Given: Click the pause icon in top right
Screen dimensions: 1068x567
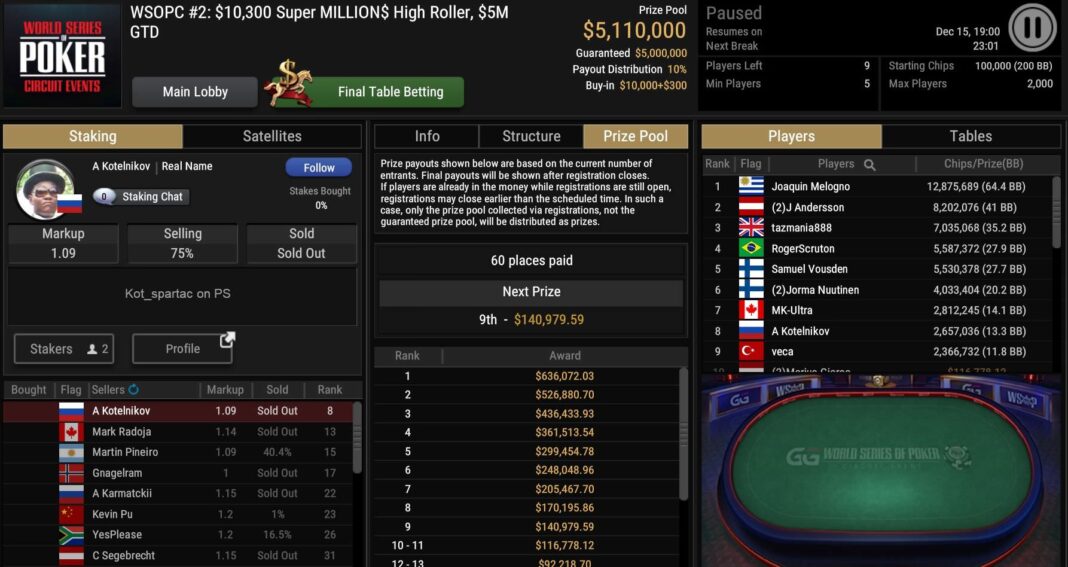Looking at the screenshot, I should coord(1032,27).
